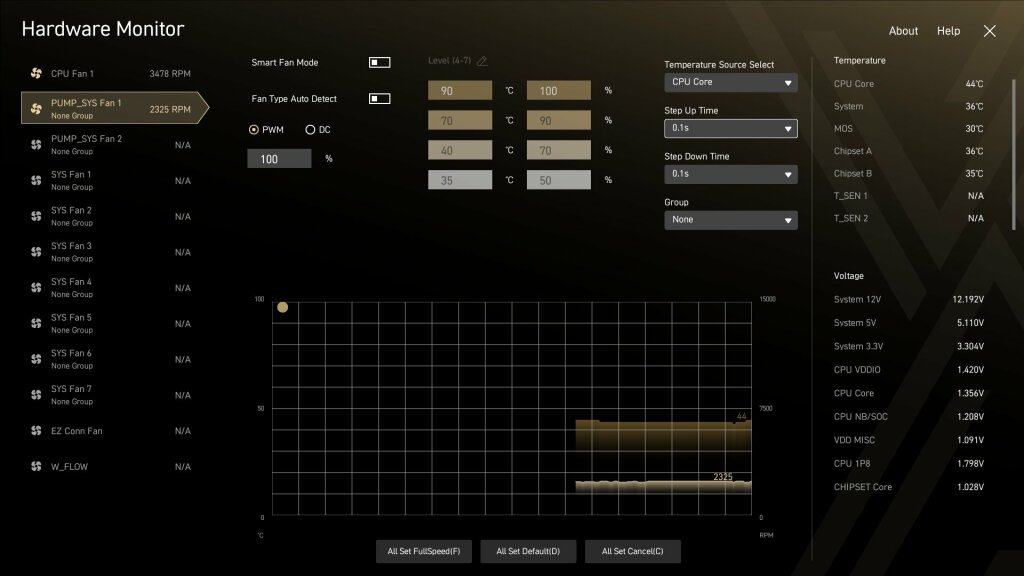Click the 35 °C temperature level field
The width and height of the screenshot is (1024, 576).
460,180
